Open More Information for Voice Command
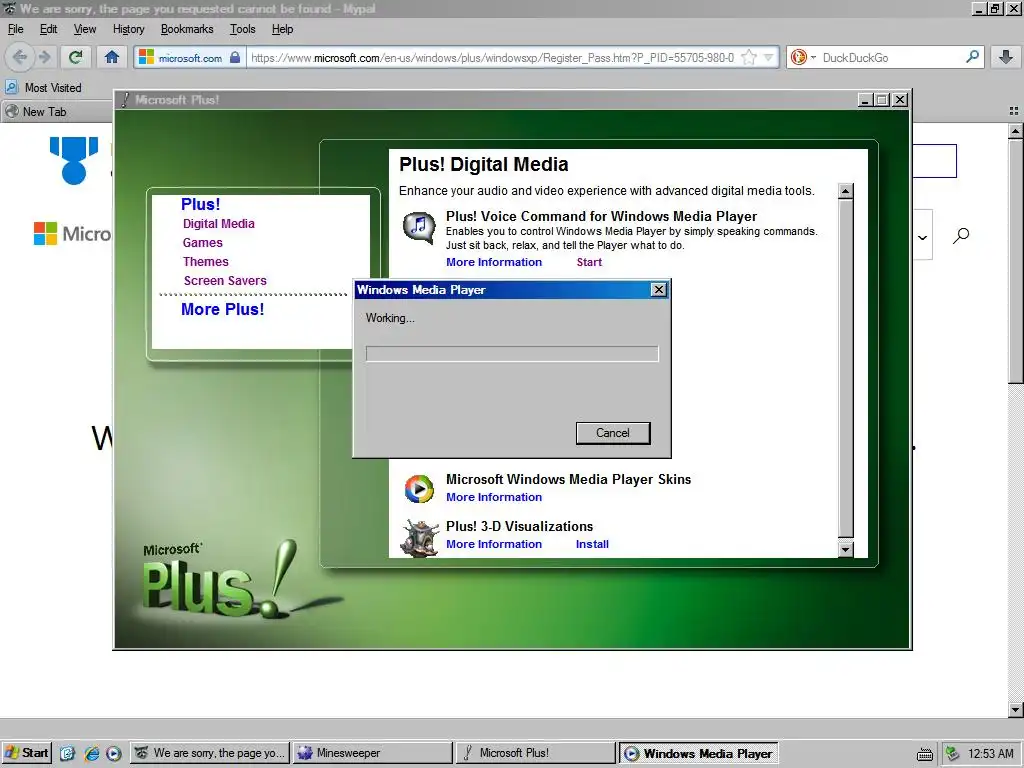Image resolution: width=1024 pixels, height=768 pixels. point(494,262)
